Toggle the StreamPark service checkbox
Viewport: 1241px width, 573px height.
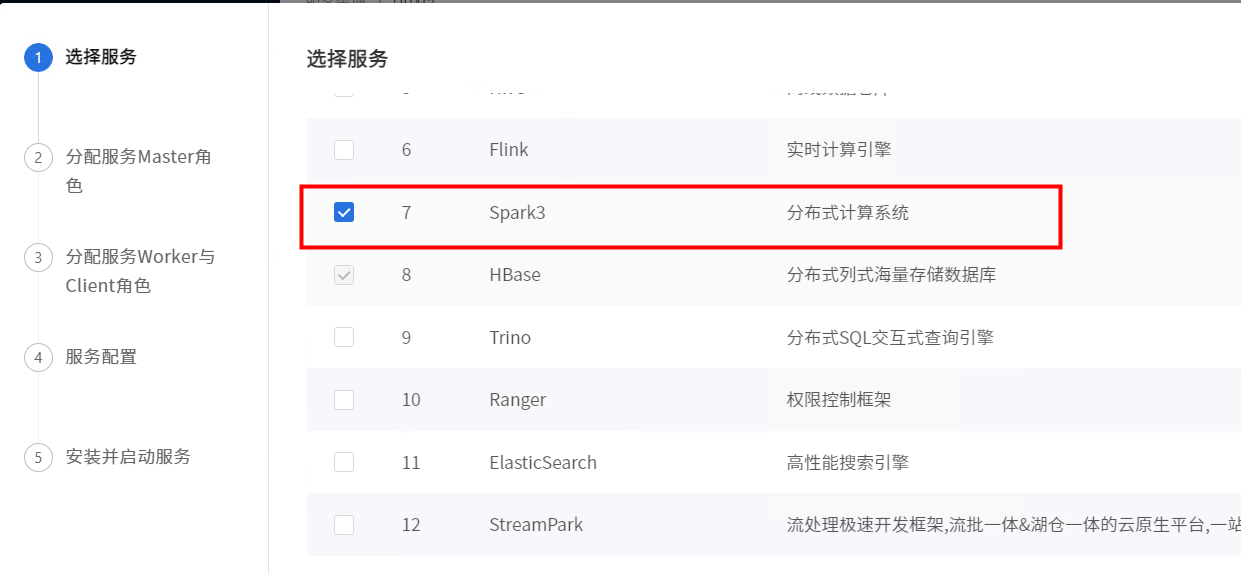click(x=344, y=525)
